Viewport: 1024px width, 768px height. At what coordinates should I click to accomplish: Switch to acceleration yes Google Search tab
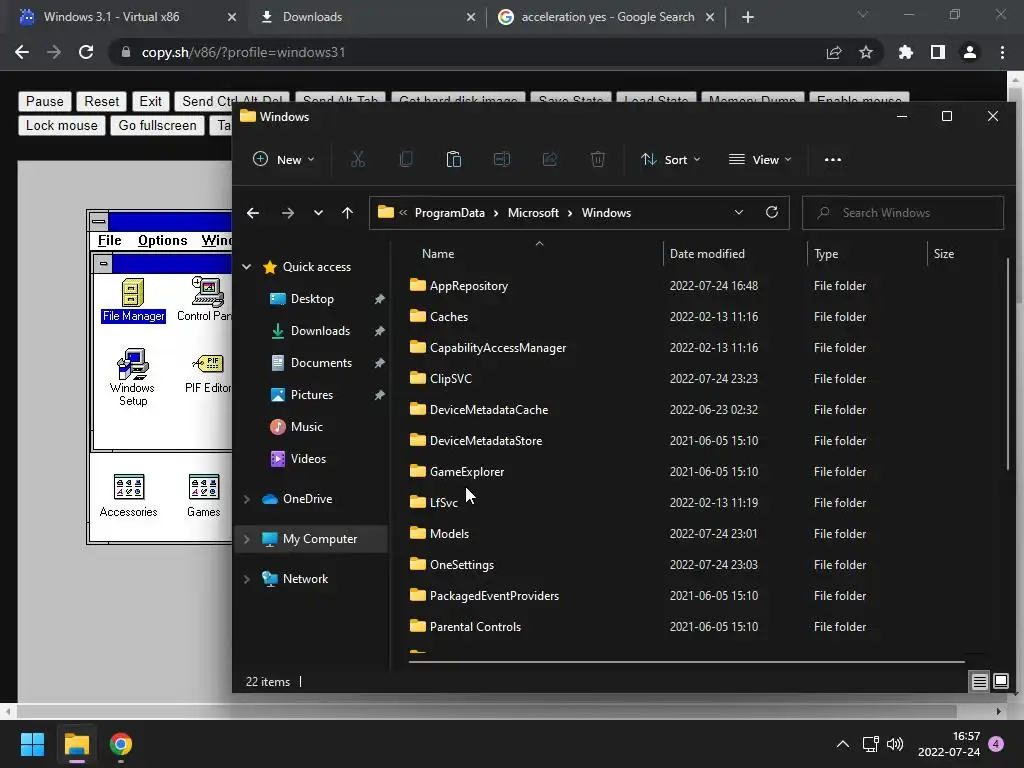pyautogui.click(x=607, y=17)
